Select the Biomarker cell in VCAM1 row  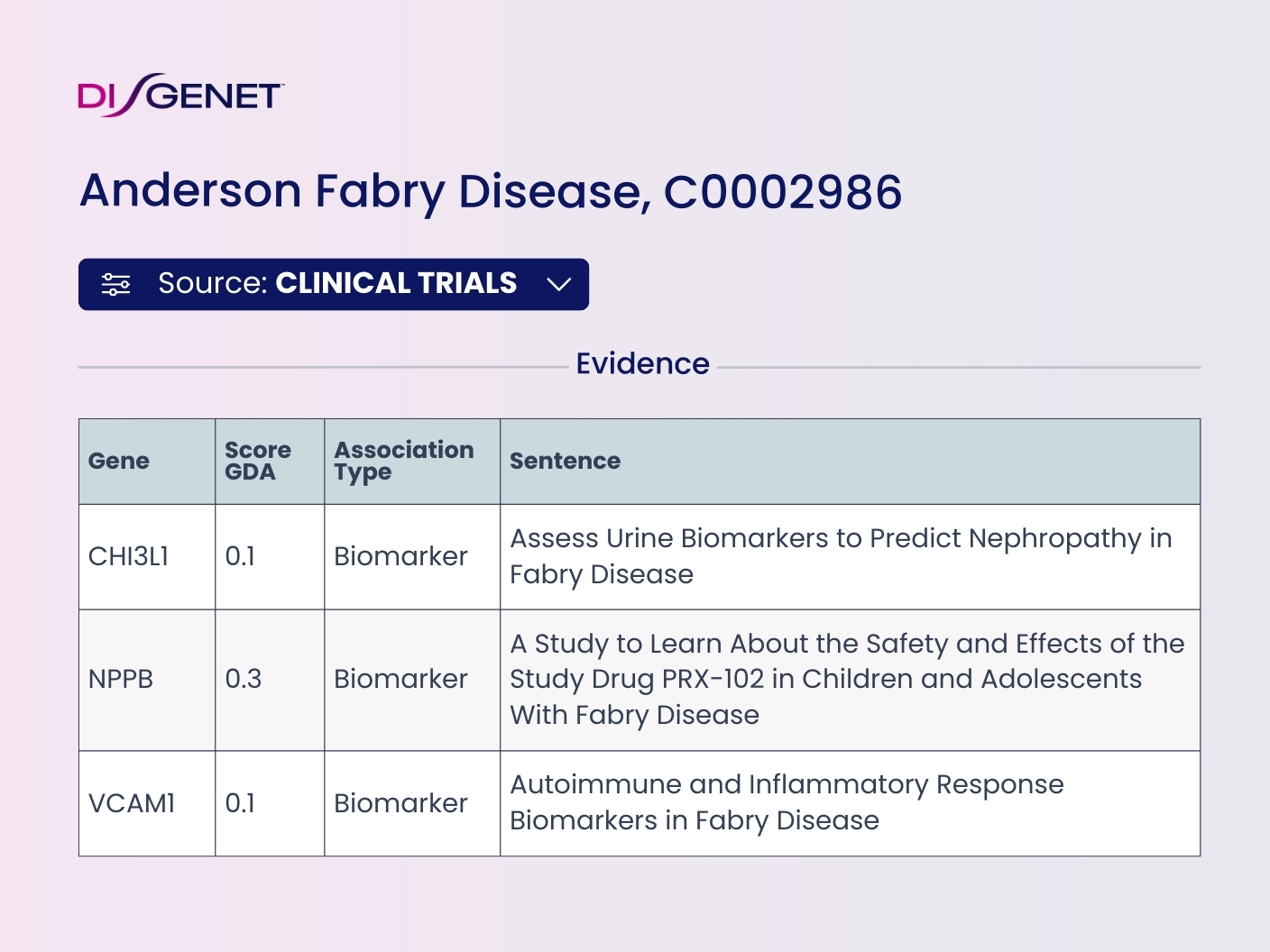[400, 802]
